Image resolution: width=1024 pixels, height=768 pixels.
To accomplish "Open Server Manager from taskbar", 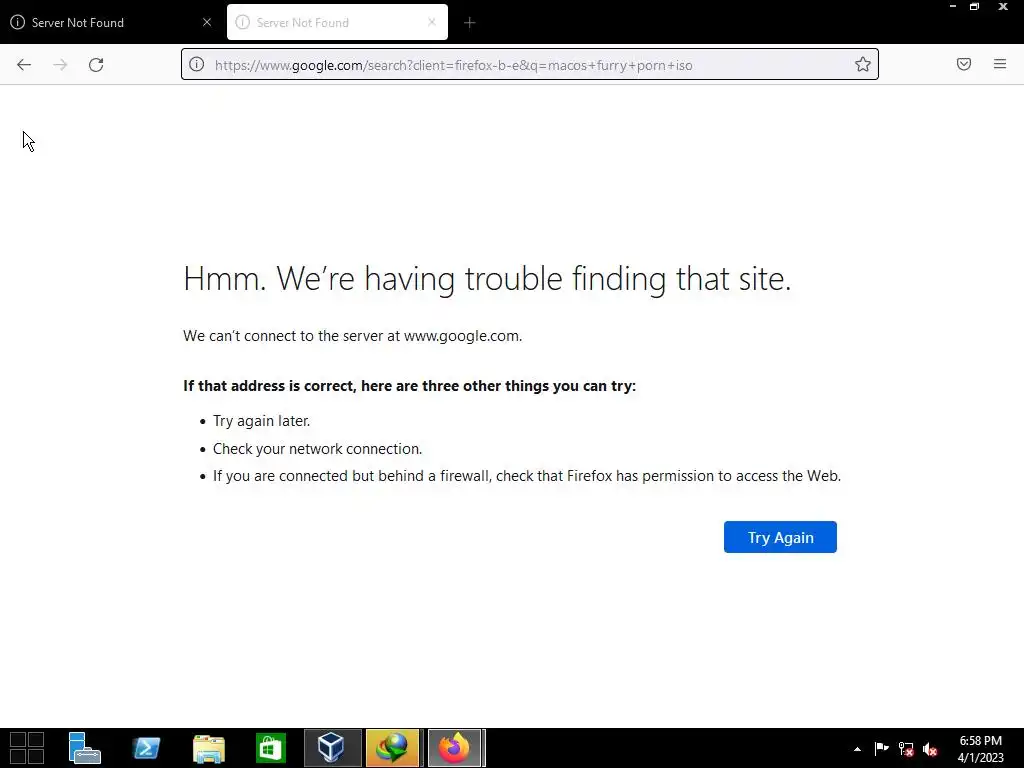I will 84,748.
